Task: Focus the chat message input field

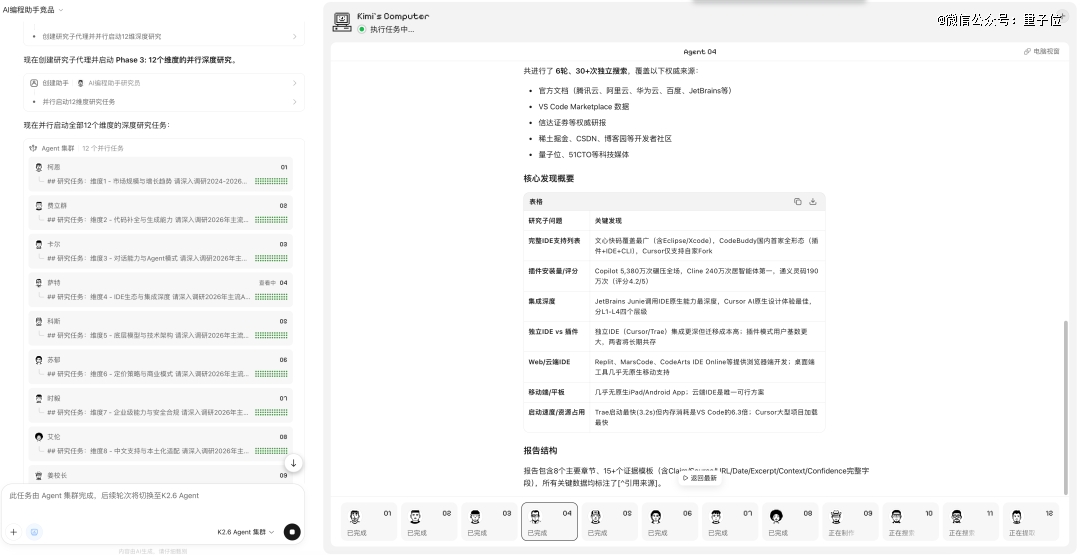Action: tap(150, 496)
